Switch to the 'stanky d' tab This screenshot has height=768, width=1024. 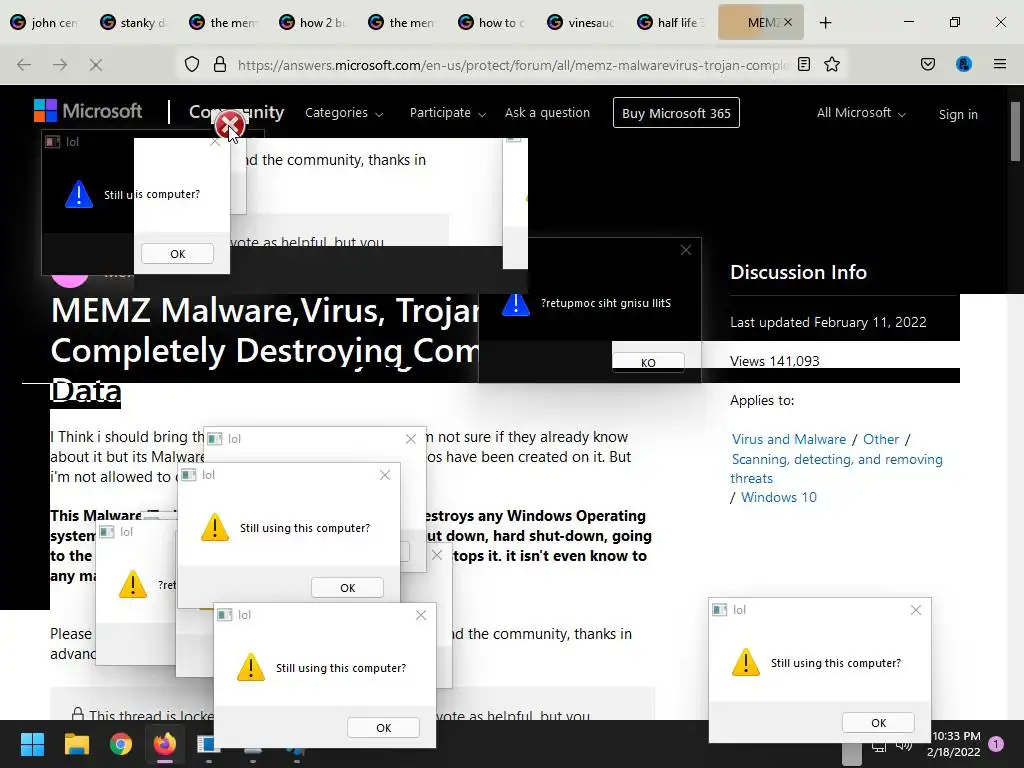(x=135, y=22)
